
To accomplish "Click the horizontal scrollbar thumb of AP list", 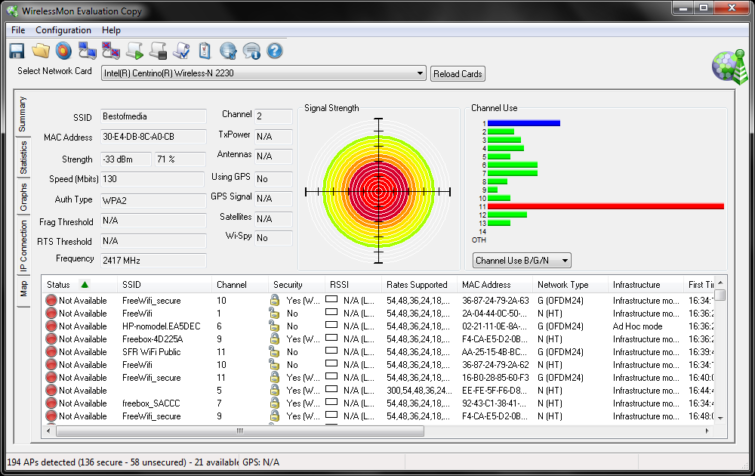I will [x=240, y=431].
